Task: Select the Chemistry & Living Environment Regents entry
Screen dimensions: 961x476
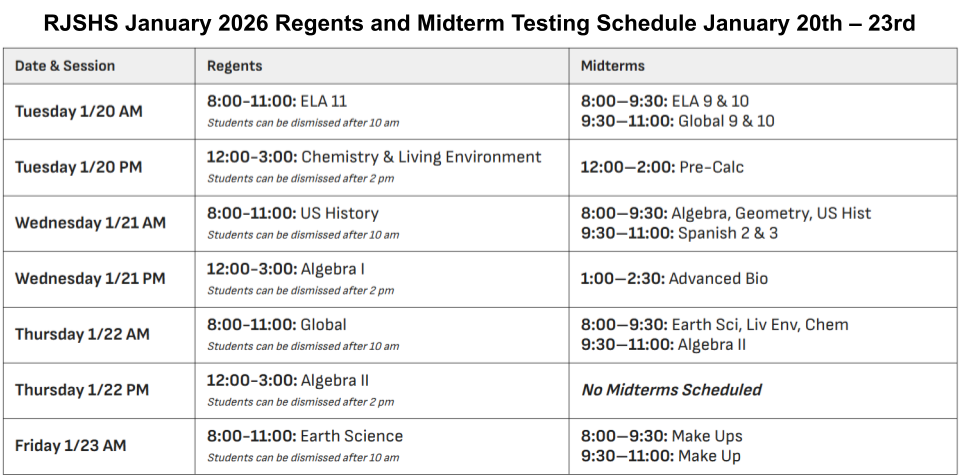Action: tap(374, 157)
